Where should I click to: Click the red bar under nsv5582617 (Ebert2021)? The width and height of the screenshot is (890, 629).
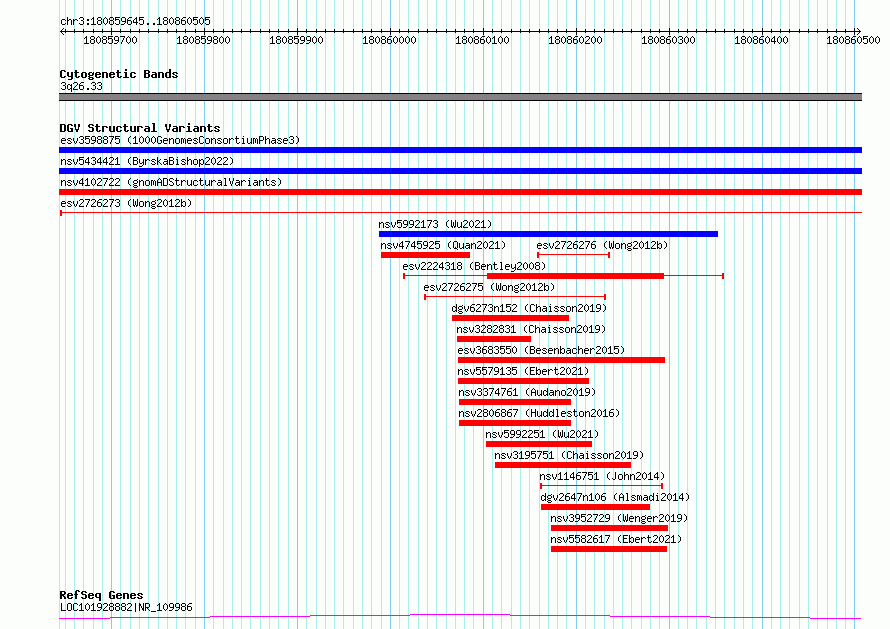click(x=609, y=549)
